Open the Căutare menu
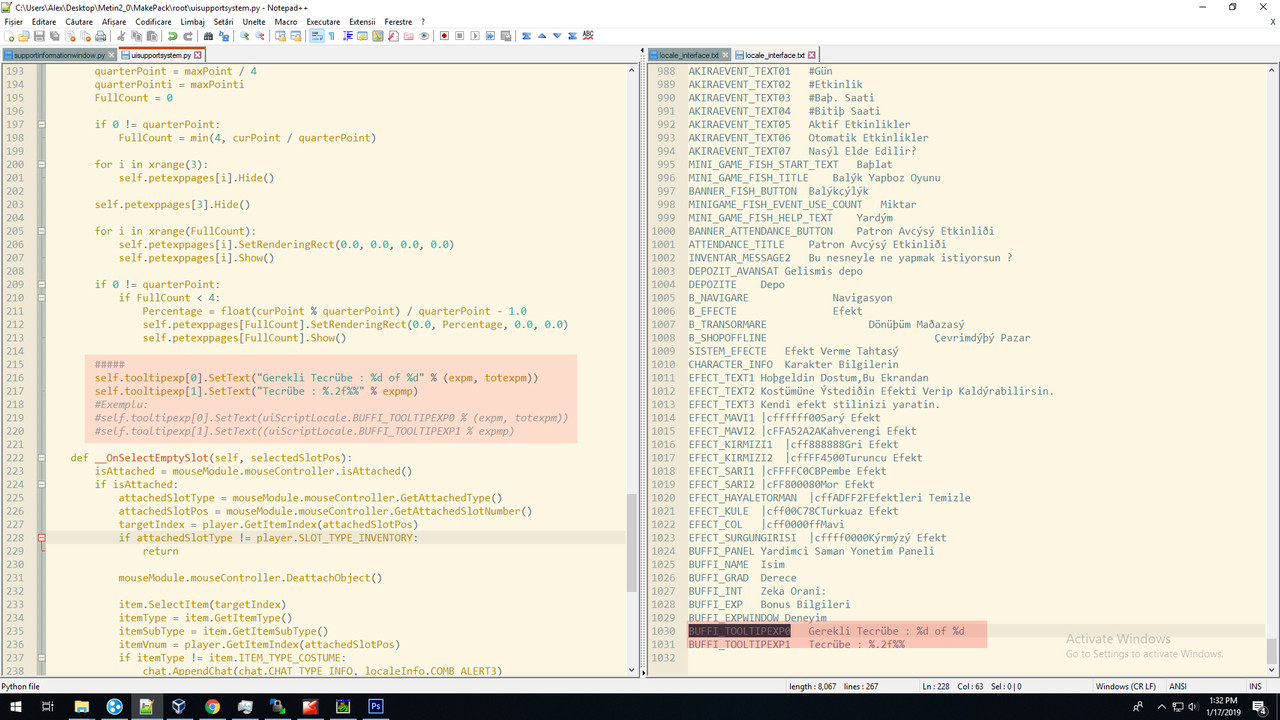Viewport: 1280px width, 720px height. [79, 21]
